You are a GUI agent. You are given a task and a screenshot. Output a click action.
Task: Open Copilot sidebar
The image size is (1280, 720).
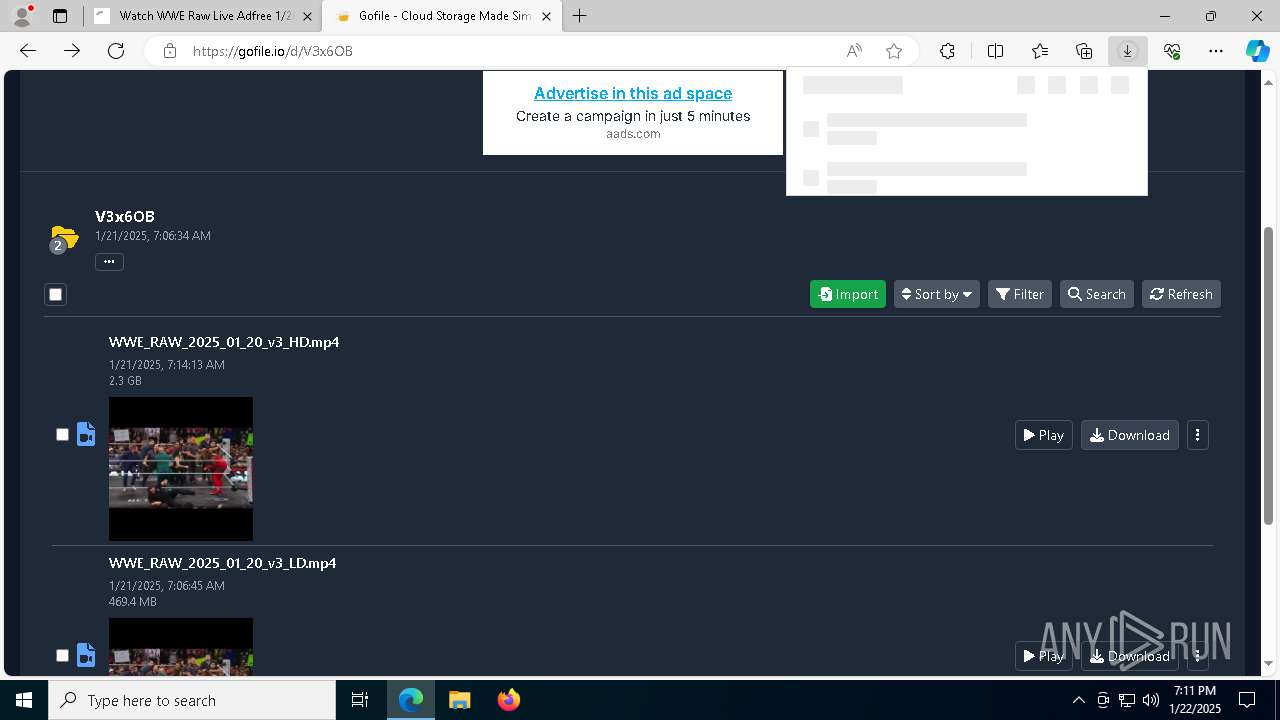coord(1257,51)
